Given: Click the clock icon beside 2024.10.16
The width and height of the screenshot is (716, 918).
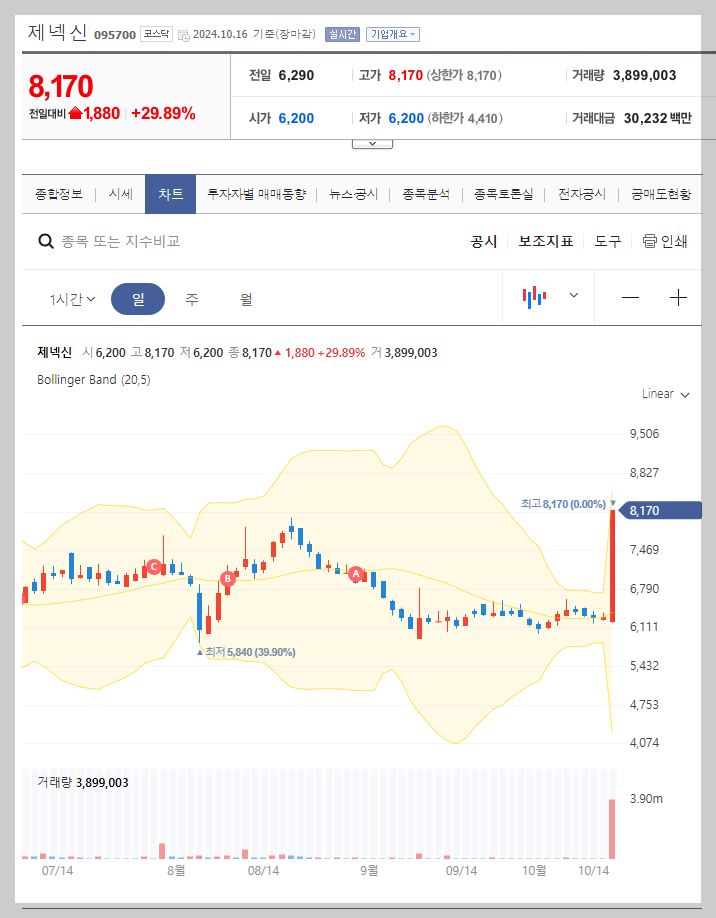Looking at the screenshot, I should click(x=185, y=33).
